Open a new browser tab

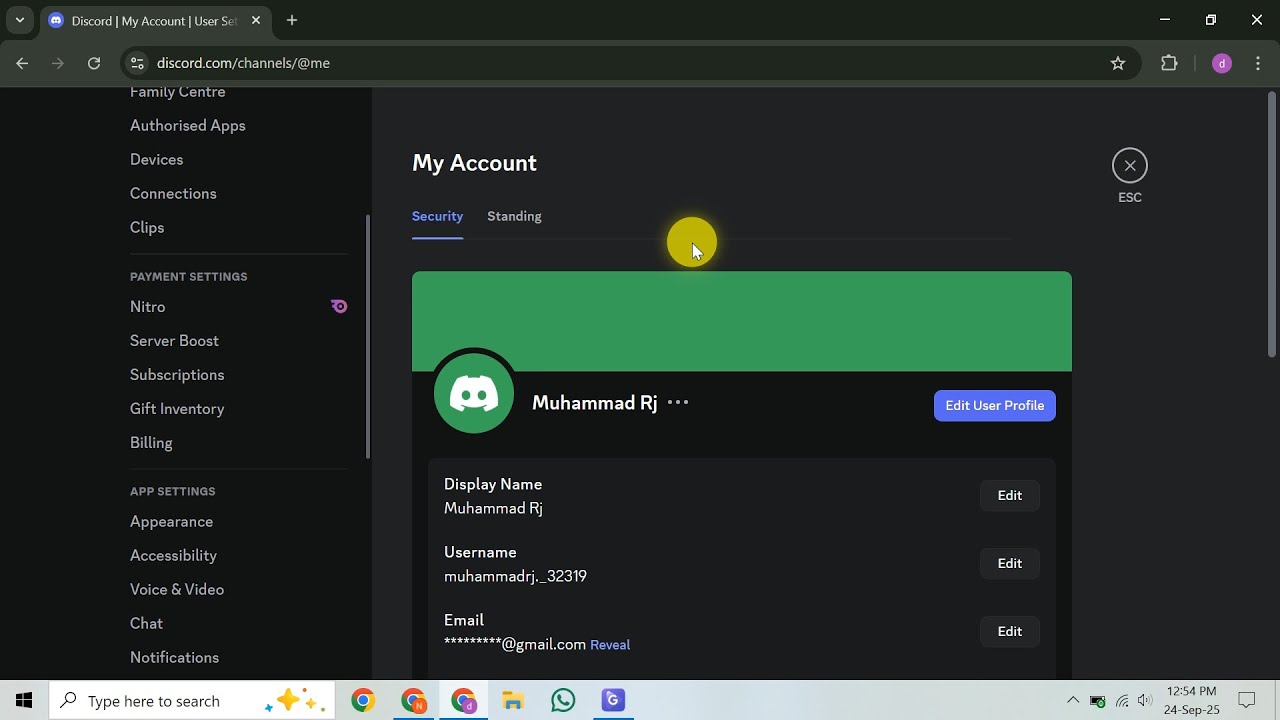click(292, 20)
